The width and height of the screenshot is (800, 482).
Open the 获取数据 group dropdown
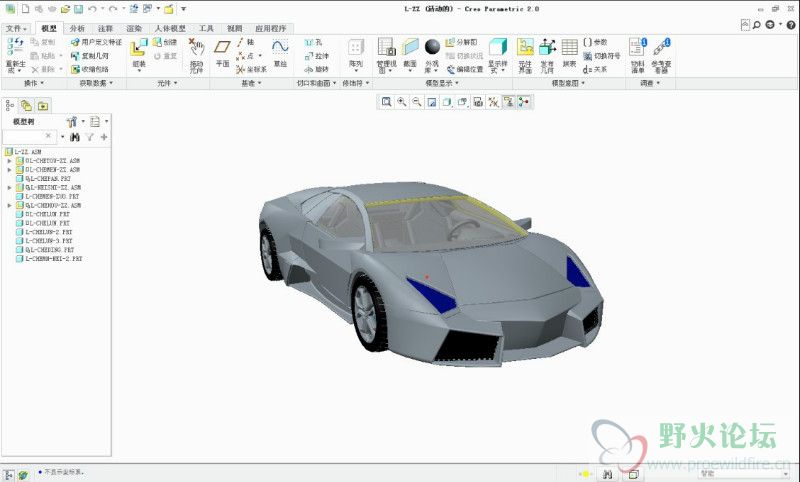tap(96, 83)
